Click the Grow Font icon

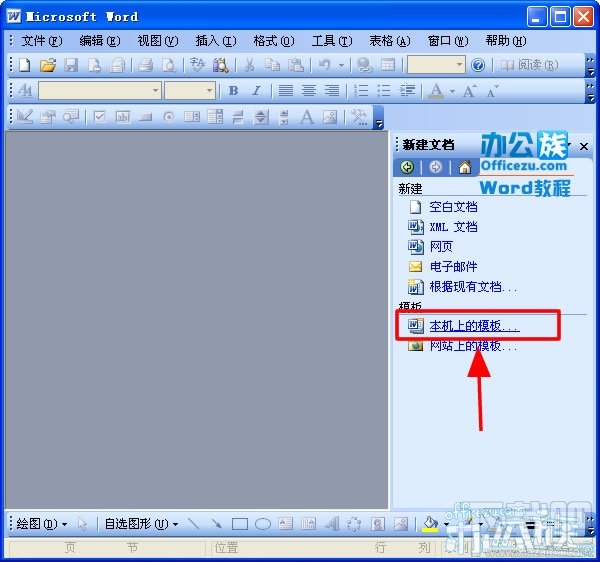470,91
